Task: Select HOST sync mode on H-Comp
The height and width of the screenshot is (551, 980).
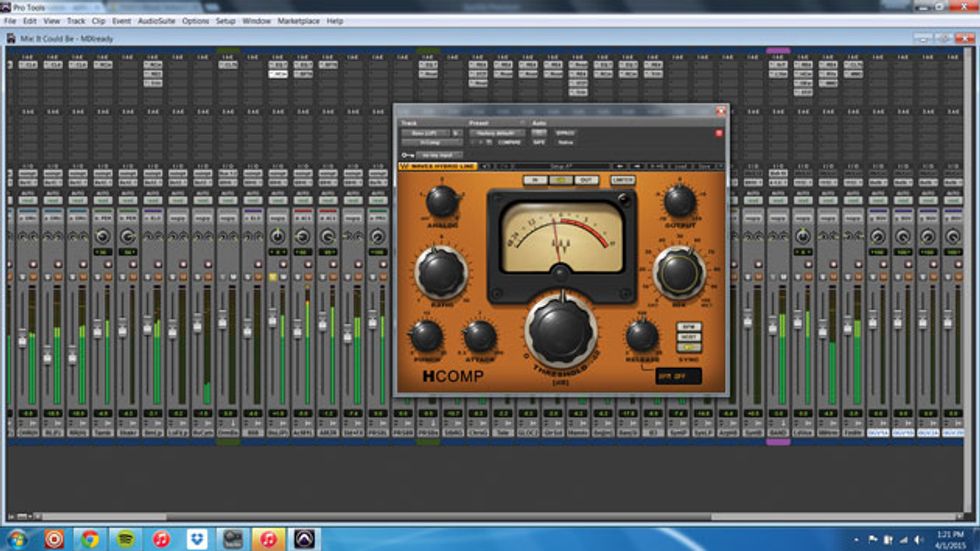Action: tap(689, 337)
